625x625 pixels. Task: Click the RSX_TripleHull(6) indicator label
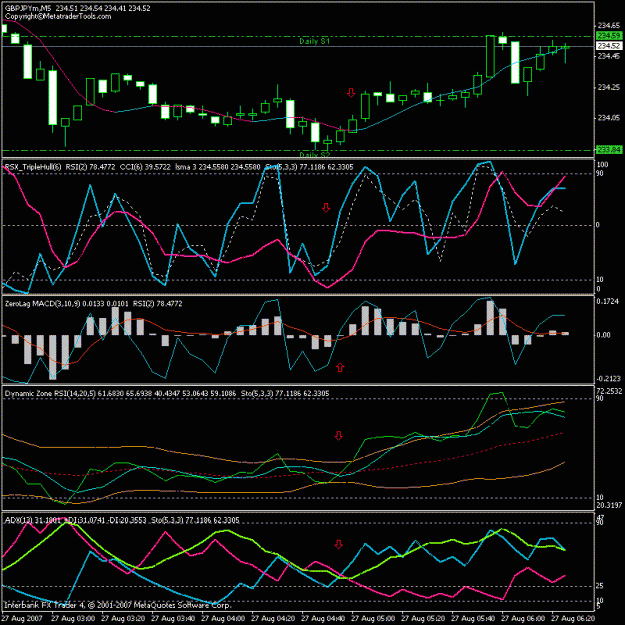click(x=33, y=167)
